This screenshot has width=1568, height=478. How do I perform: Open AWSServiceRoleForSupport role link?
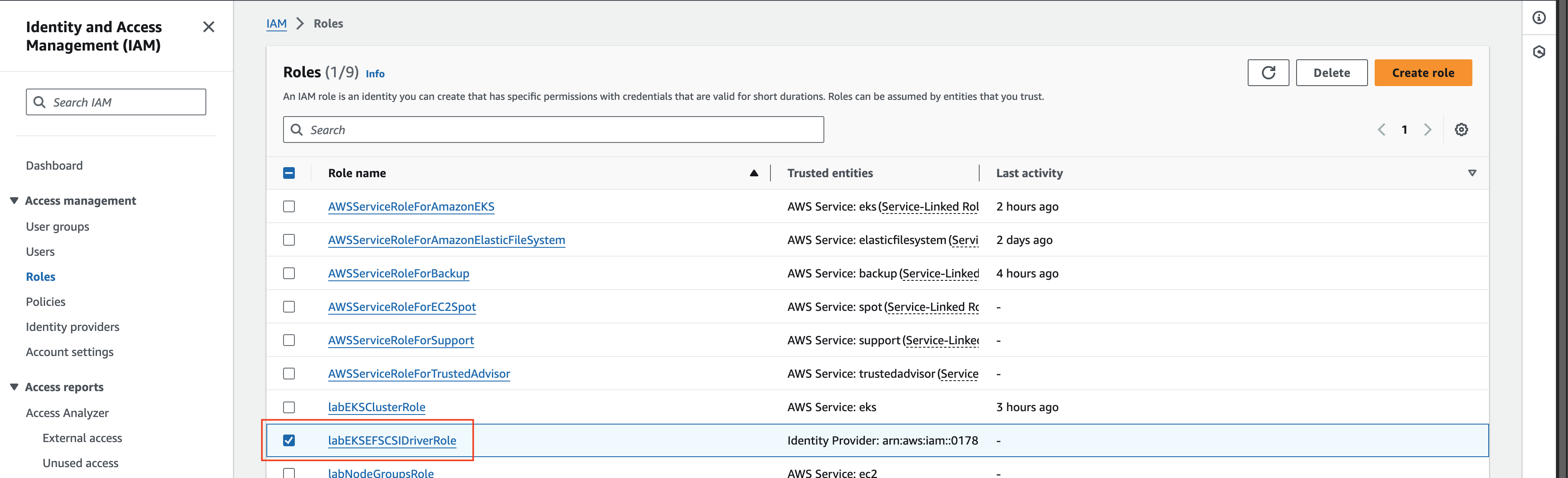coord(400,341)
